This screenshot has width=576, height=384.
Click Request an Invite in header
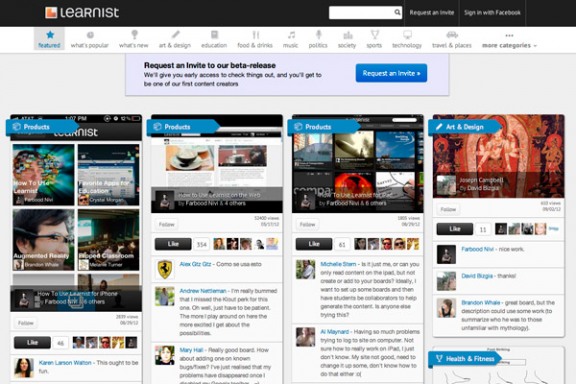[432, 12]
